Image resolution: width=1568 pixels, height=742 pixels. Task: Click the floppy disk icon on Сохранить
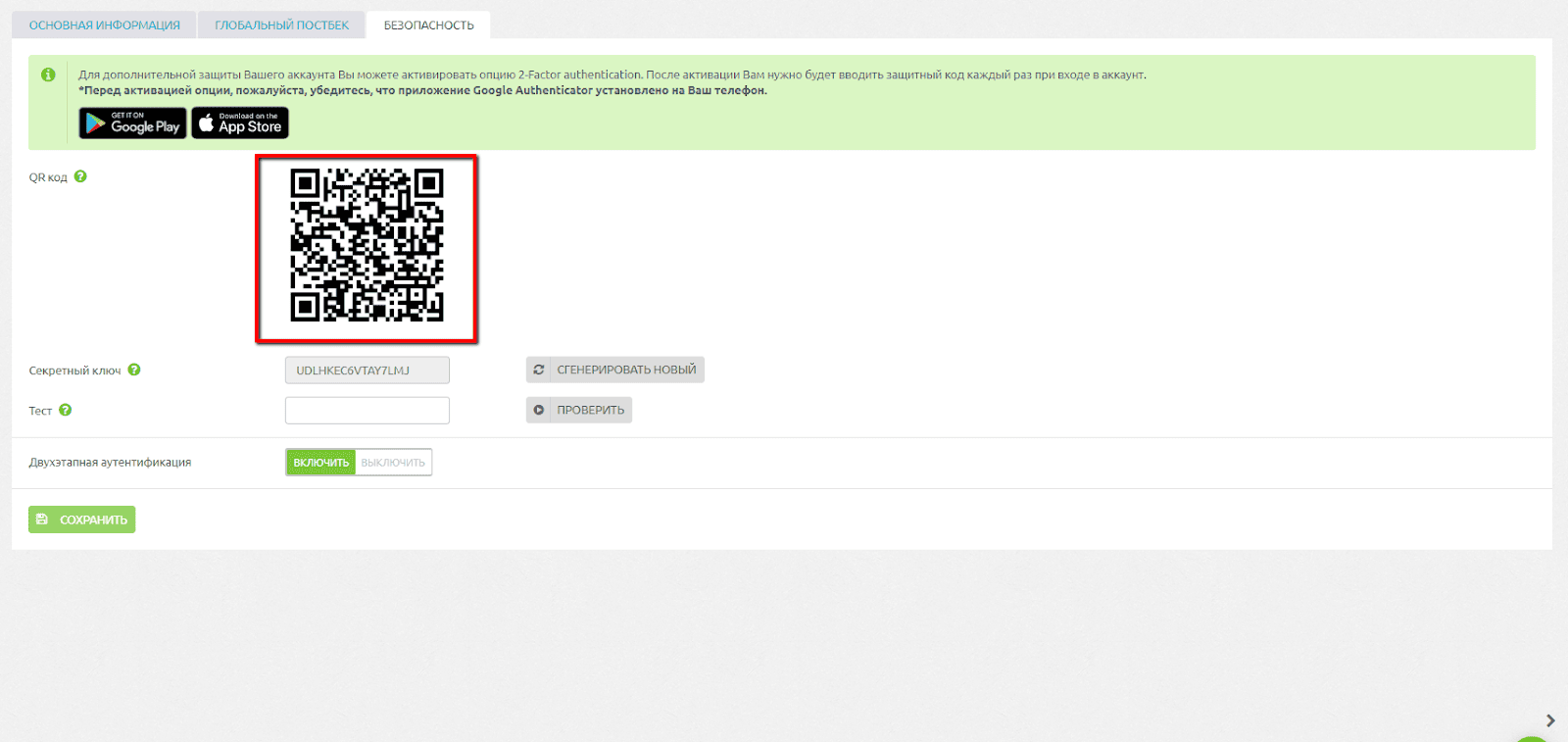pos(42,519)
